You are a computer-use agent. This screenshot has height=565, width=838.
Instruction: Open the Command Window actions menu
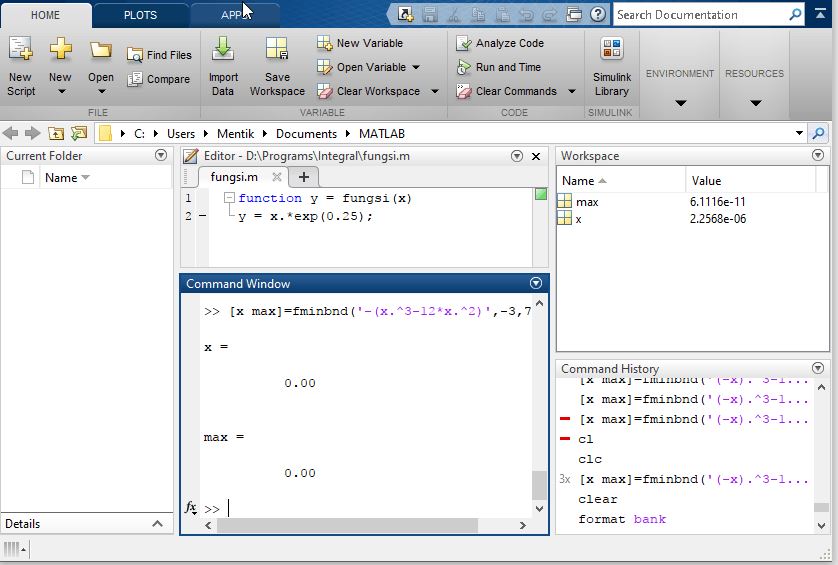536,284
